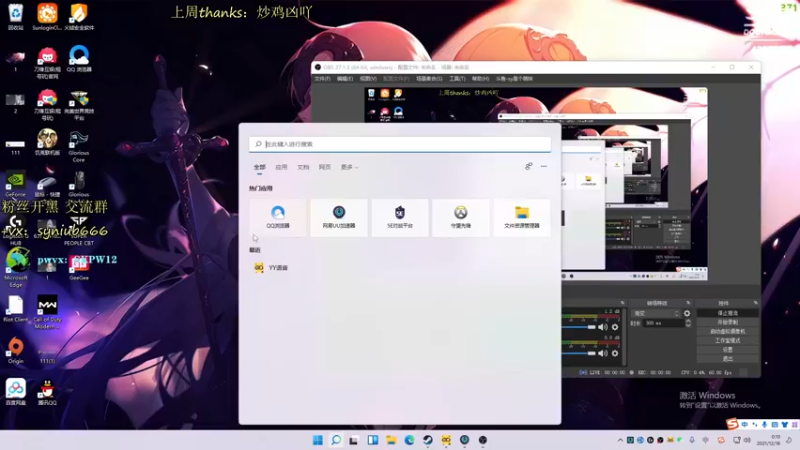This screenshot has height=450, width=800.
Task: Open YY语音 from recent list
Action: click(x=271, y=267)
